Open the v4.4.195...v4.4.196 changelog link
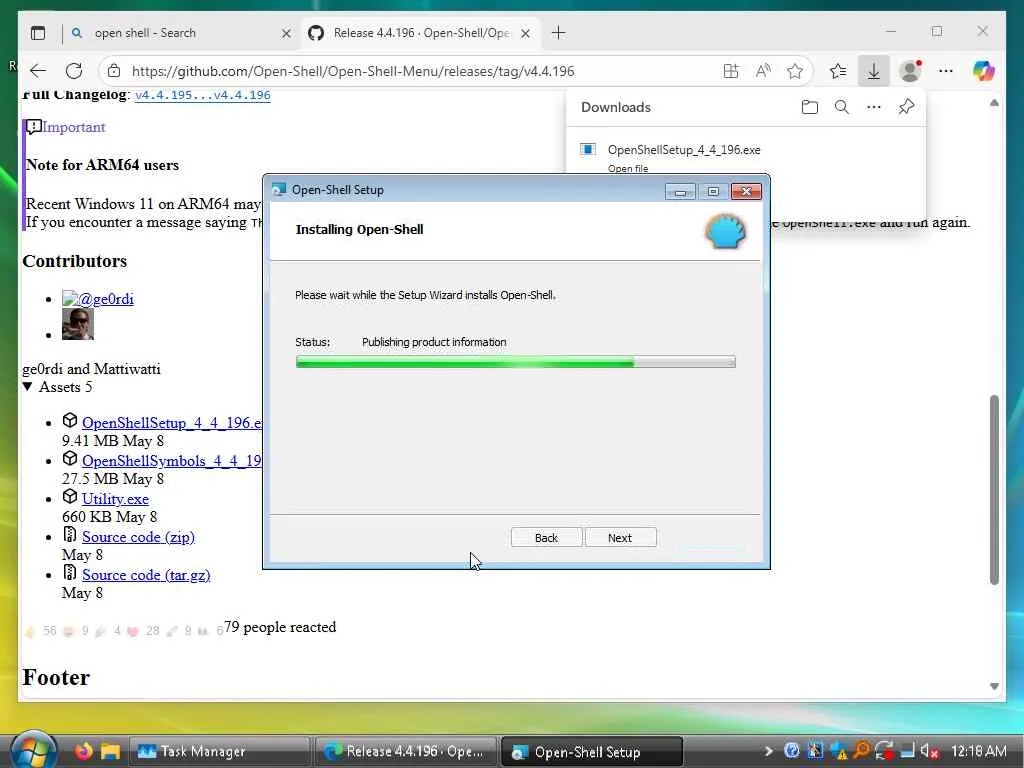The height and width of the screenshot is (768, 1024). [x=202, y=95]
